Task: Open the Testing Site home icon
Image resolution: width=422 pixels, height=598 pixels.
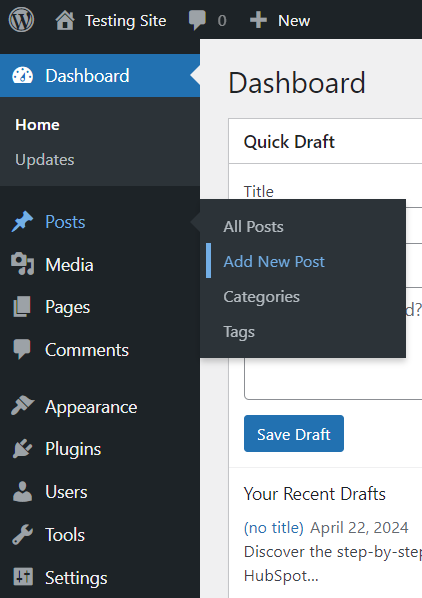Action: click(x=65, y=20)
